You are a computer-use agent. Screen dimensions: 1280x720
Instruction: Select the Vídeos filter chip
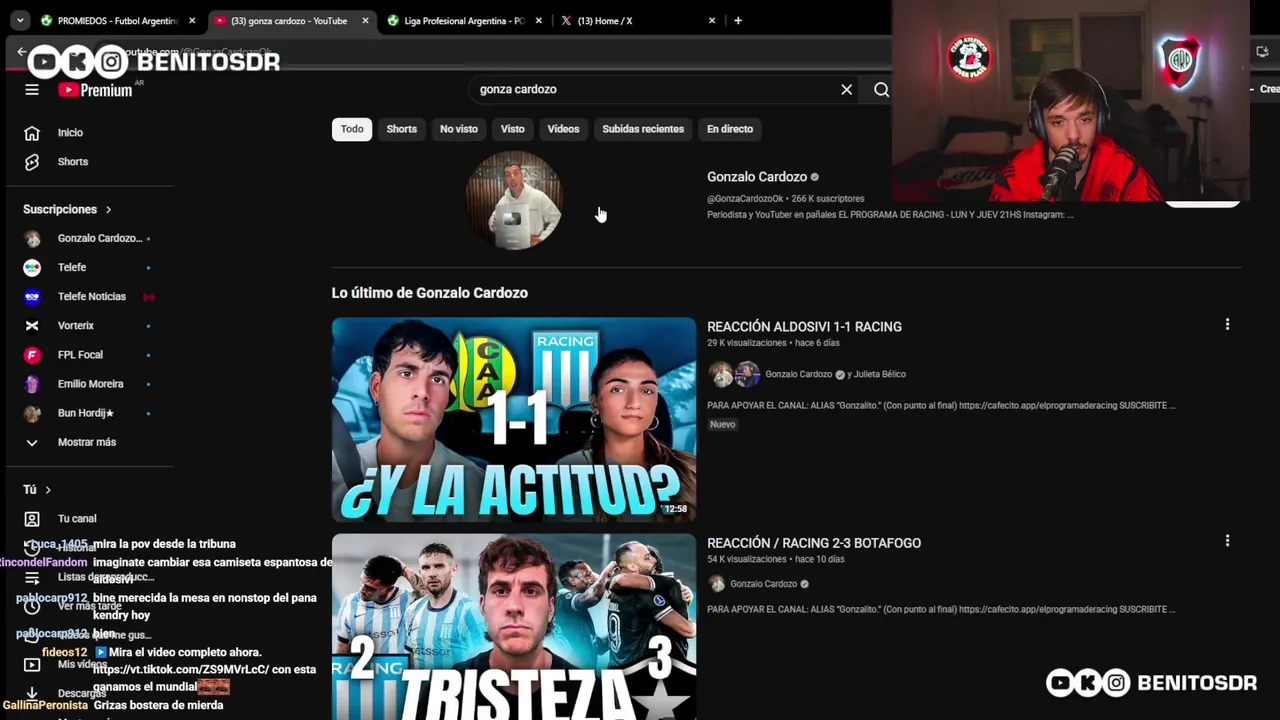pyautogui.click(x=563, y=129)
